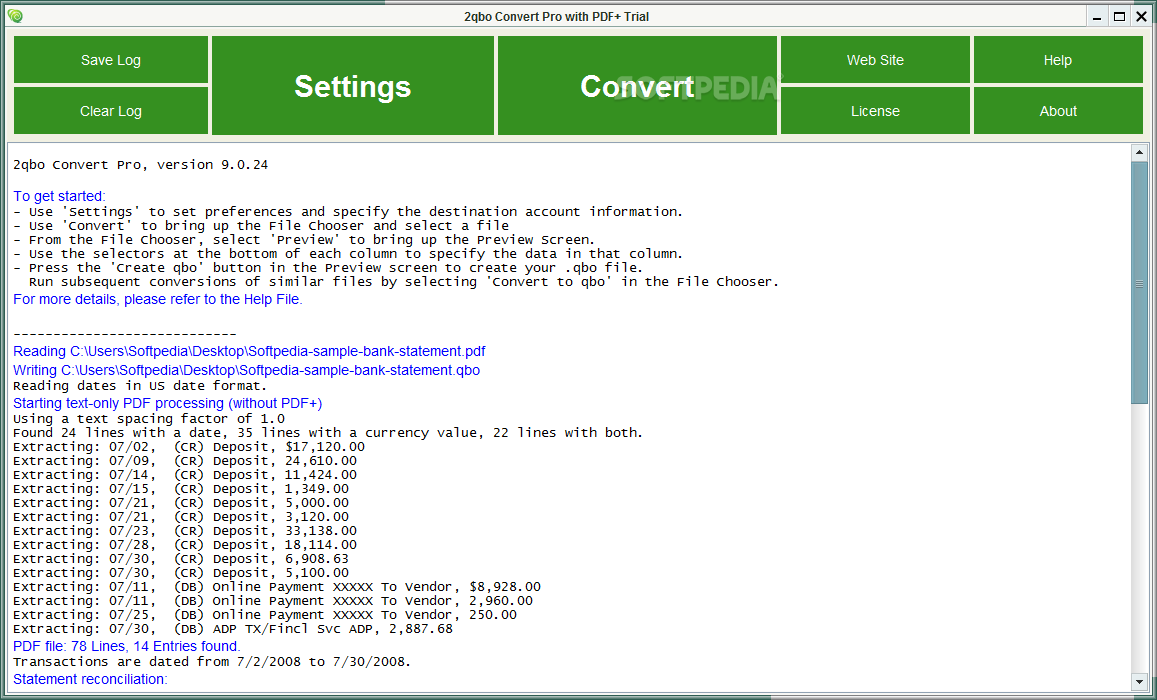1157x700 pixels.
Task: Click 'Transactions are dated from 7/2/2008' line
Action: point(212,662)
